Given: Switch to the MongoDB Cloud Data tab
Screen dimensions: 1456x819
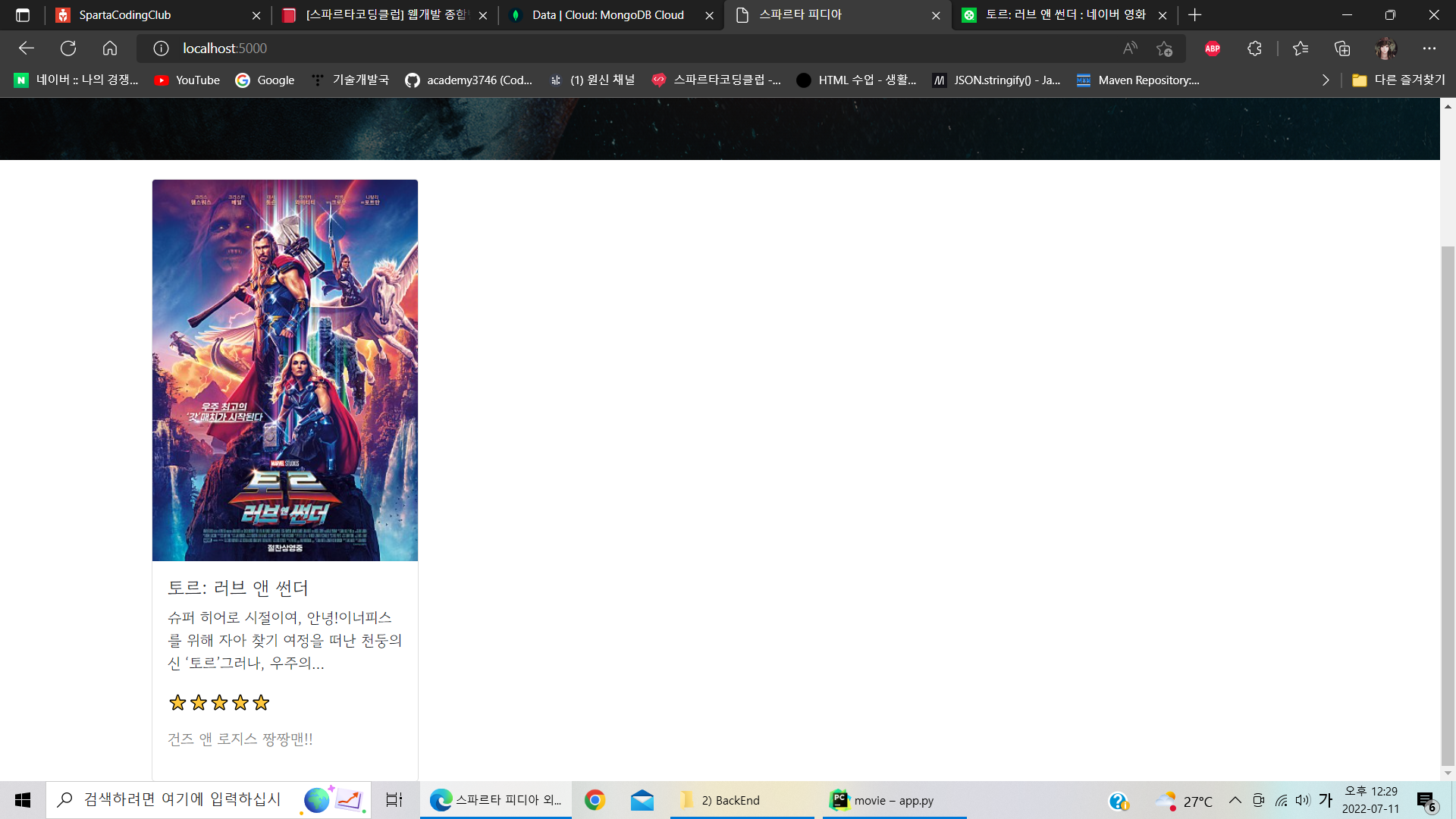Looking at the screenshot, I should coord(607,15).
